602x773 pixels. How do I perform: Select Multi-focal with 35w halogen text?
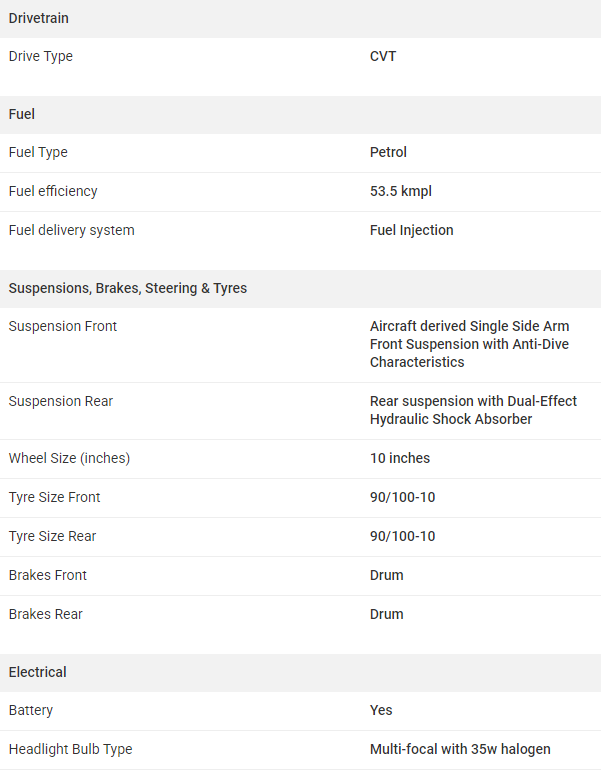coord(460,749)
